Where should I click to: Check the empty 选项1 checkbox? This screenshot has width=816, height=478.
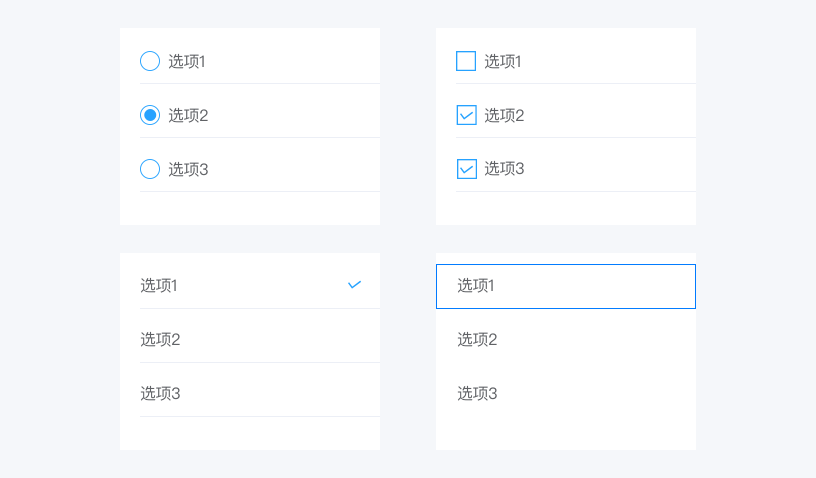466,61
